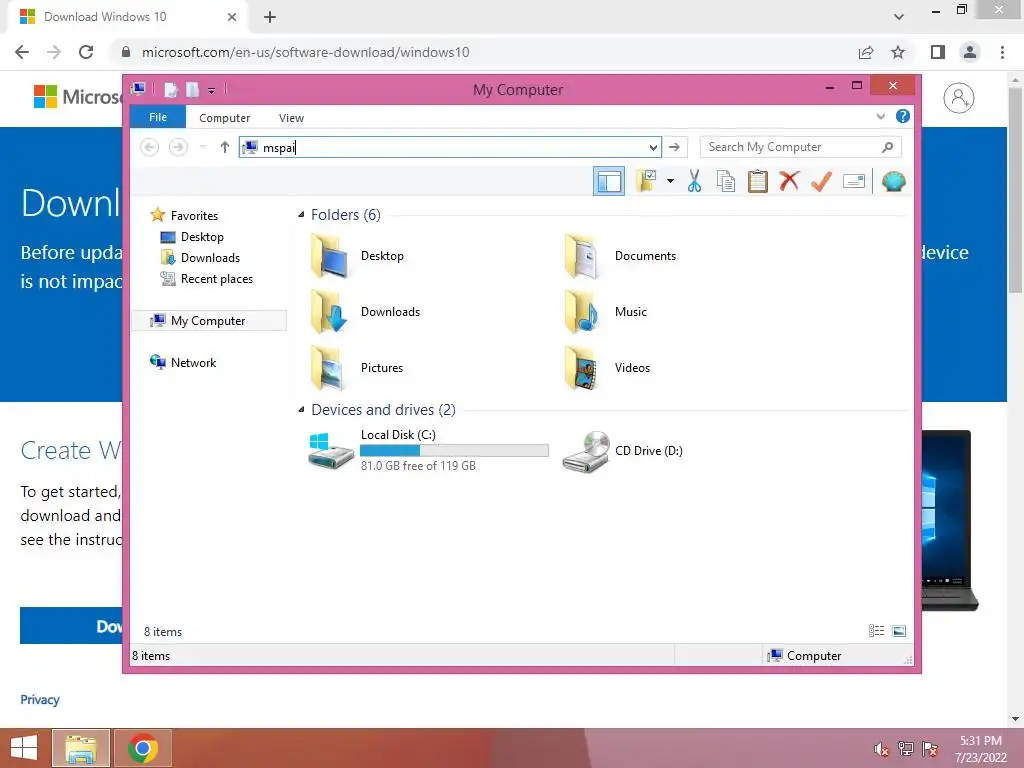Reload the Chrome page
1024x768 pixels.
(86, 52)
